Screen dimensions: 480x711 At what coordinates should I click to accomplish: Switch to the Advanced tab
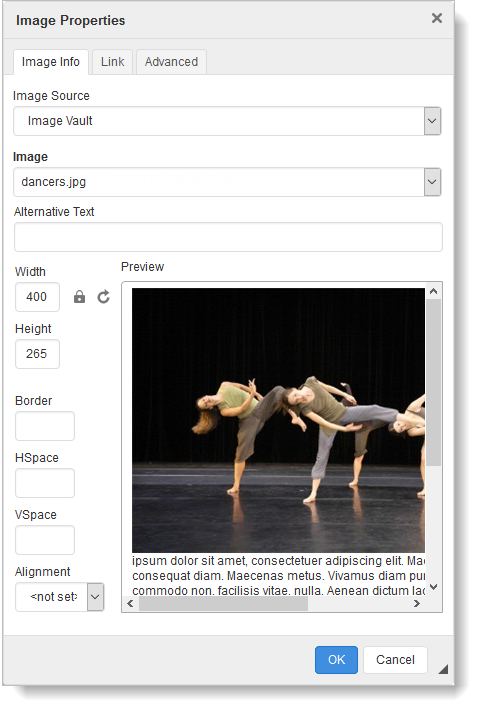click(171, 62)
